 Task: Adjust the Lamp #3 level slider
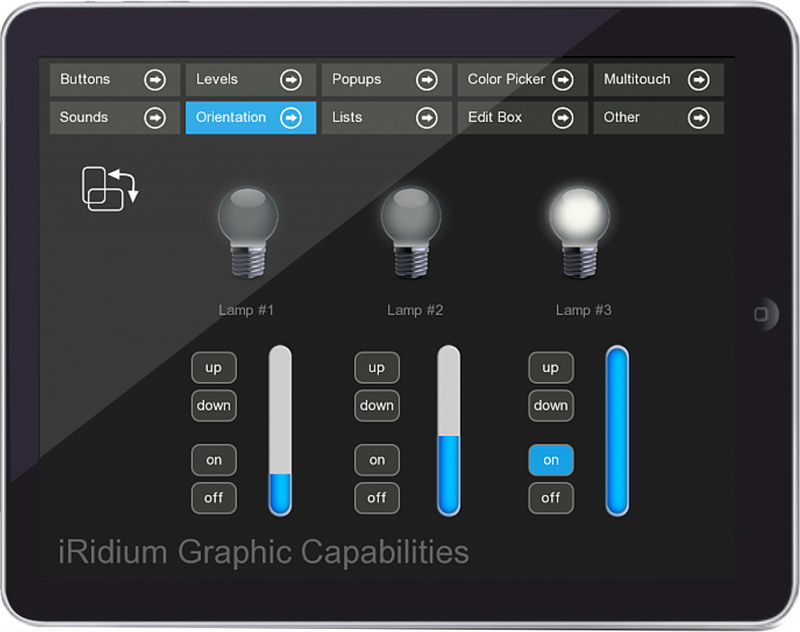pyautogui.click(x=617, y=430)
